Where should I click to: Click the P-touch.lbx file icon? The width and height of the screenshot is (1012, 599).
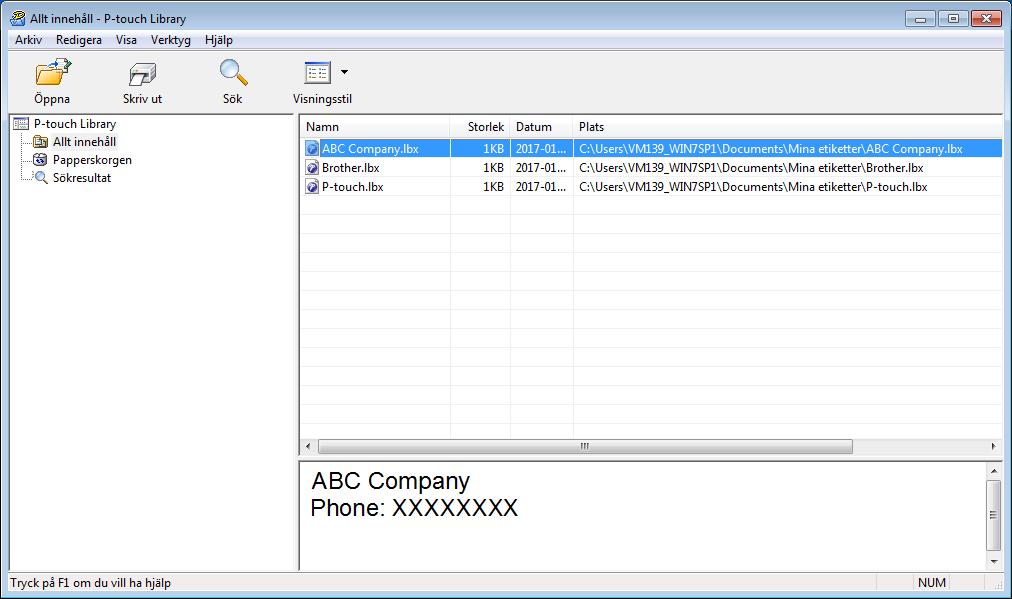pyautogui.click(x=312, y=187)
